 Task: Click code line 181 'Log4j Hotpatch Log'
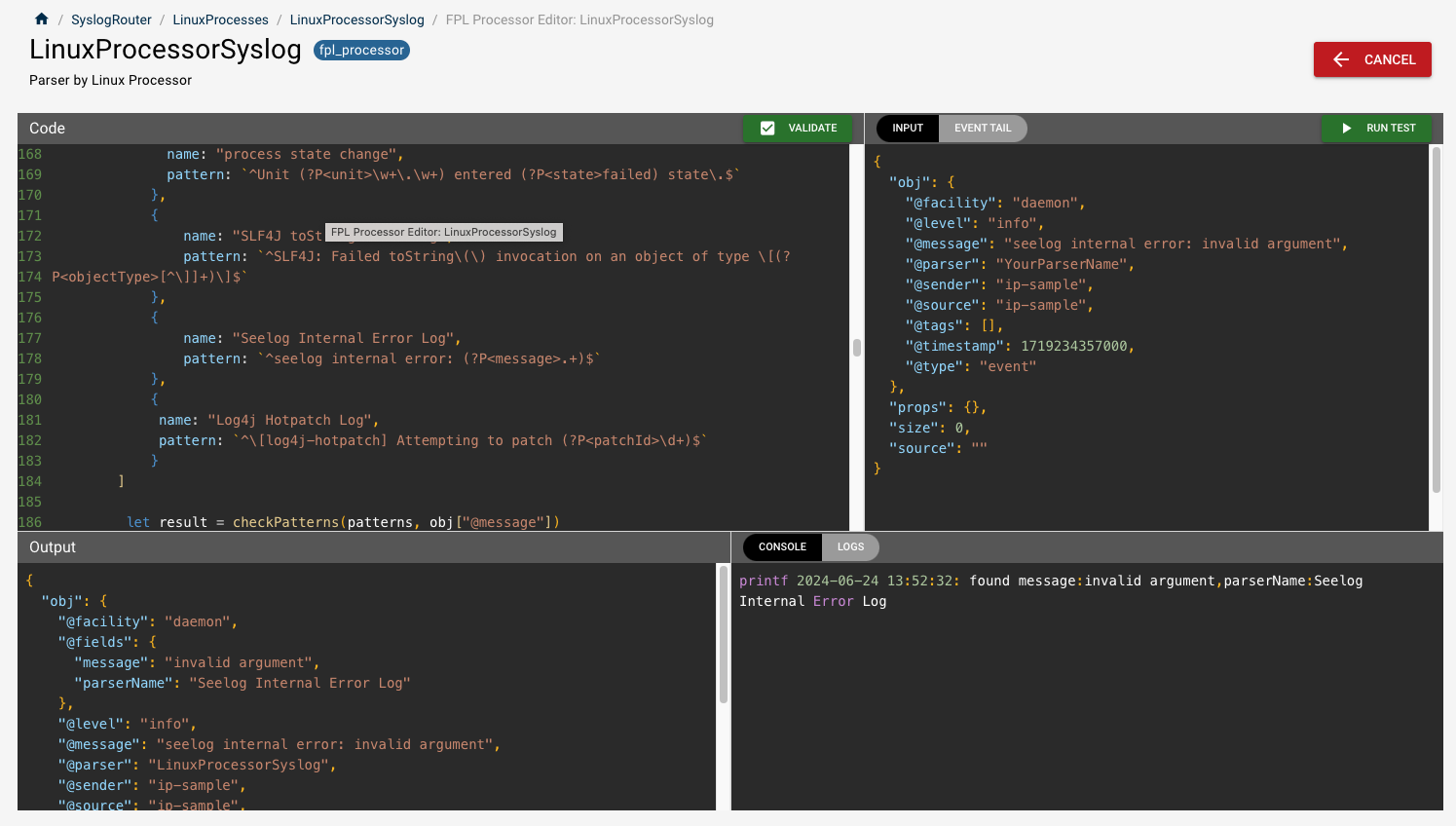[269, 420]
